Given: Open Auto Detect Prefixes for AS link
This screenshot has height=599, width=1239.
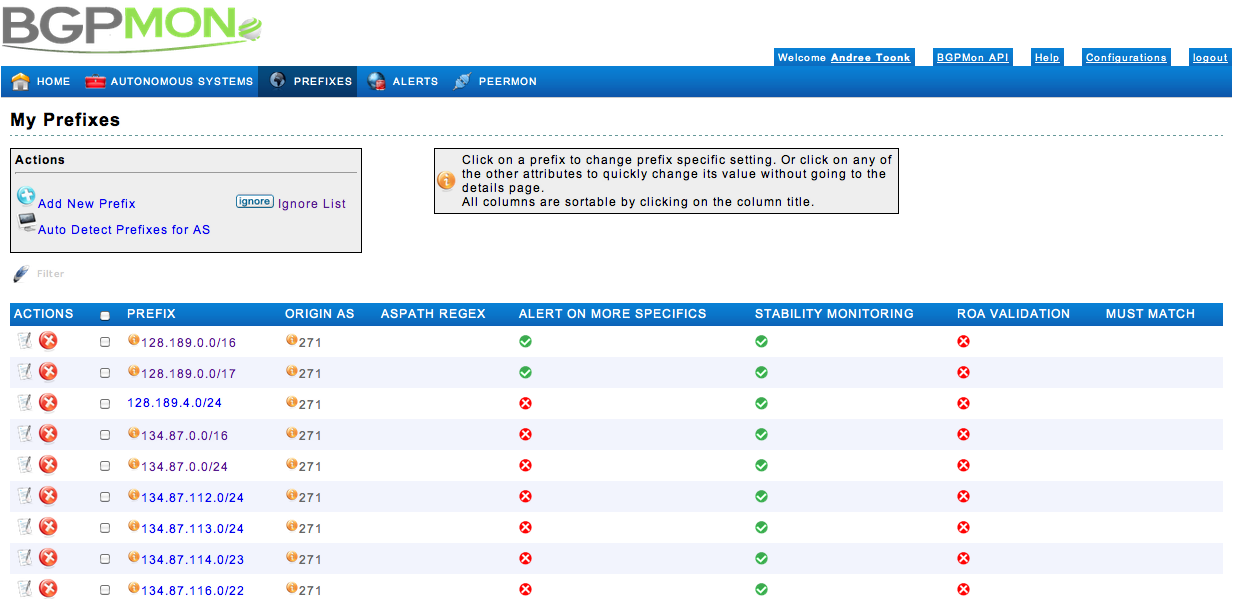Looking at the screenshot, I should pos(124,230).
